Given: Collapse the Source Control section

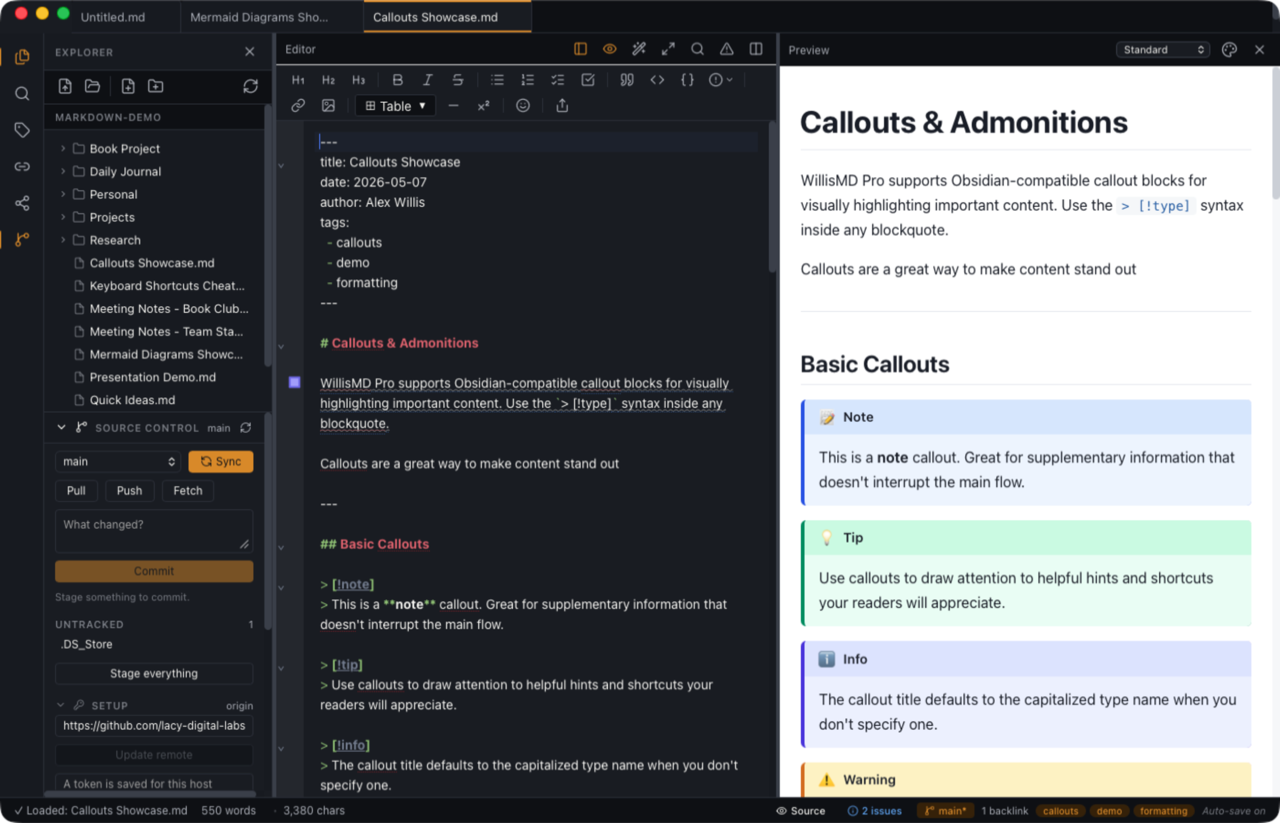Looking at the screenshot, I should 62,427.
